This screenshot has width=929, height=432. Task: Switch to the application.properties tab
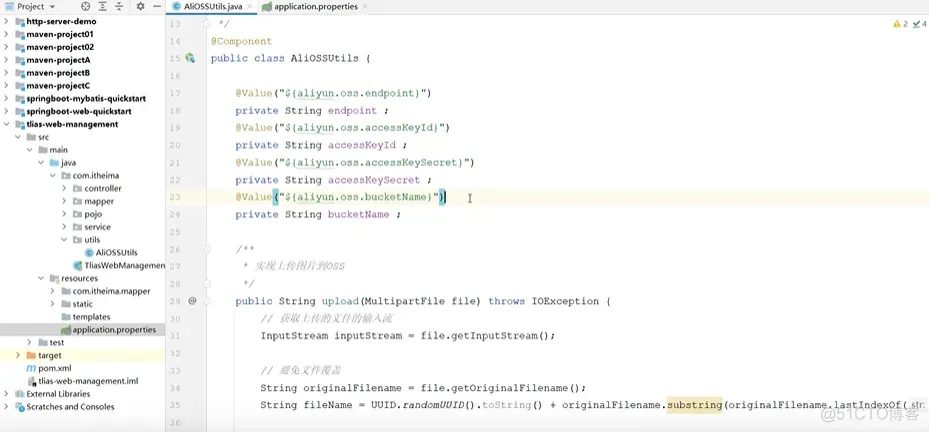[x=318, y=7]
